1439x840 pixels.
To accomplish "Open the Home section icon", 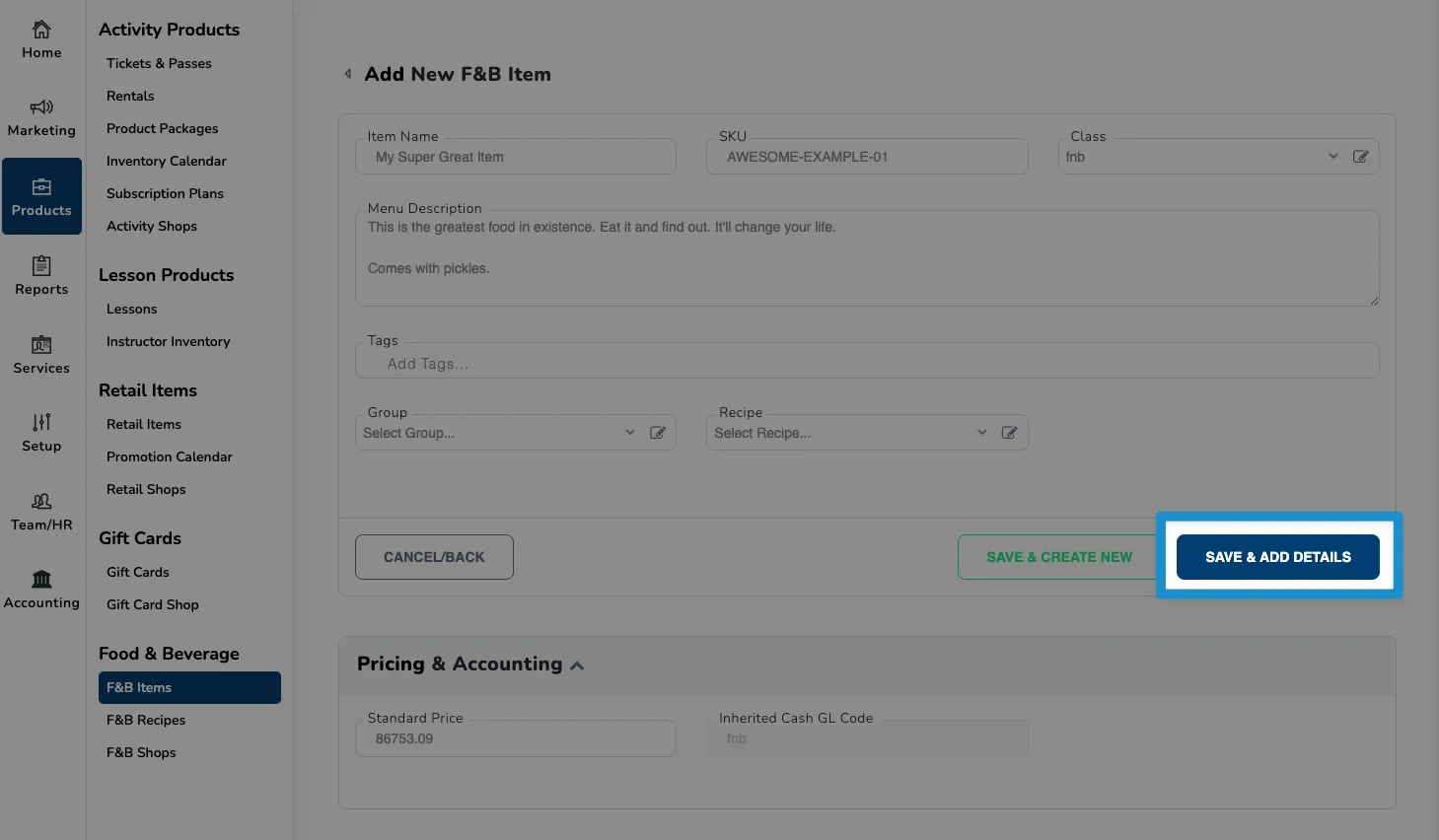I will 41,30.
